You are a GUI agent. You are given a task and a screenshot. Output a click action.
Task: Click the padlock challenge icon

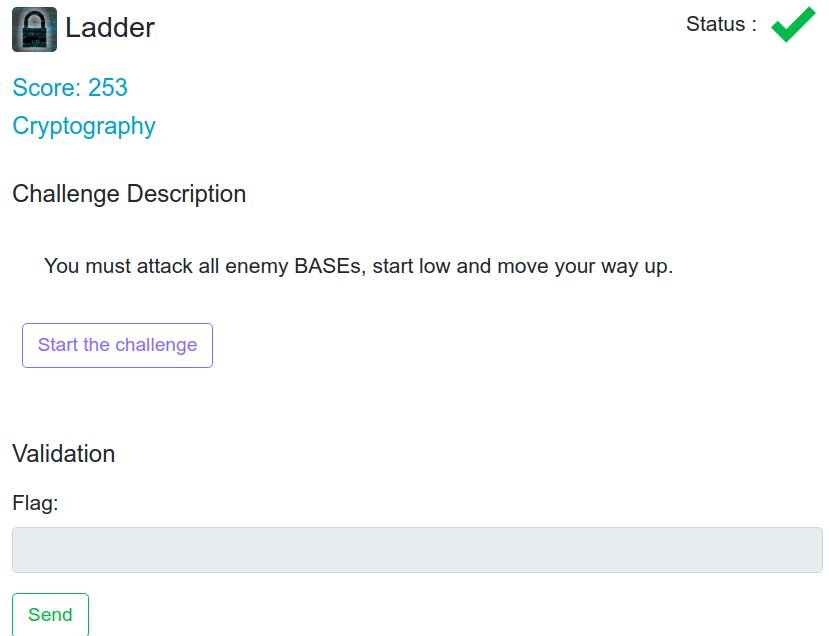click(34, 29)
